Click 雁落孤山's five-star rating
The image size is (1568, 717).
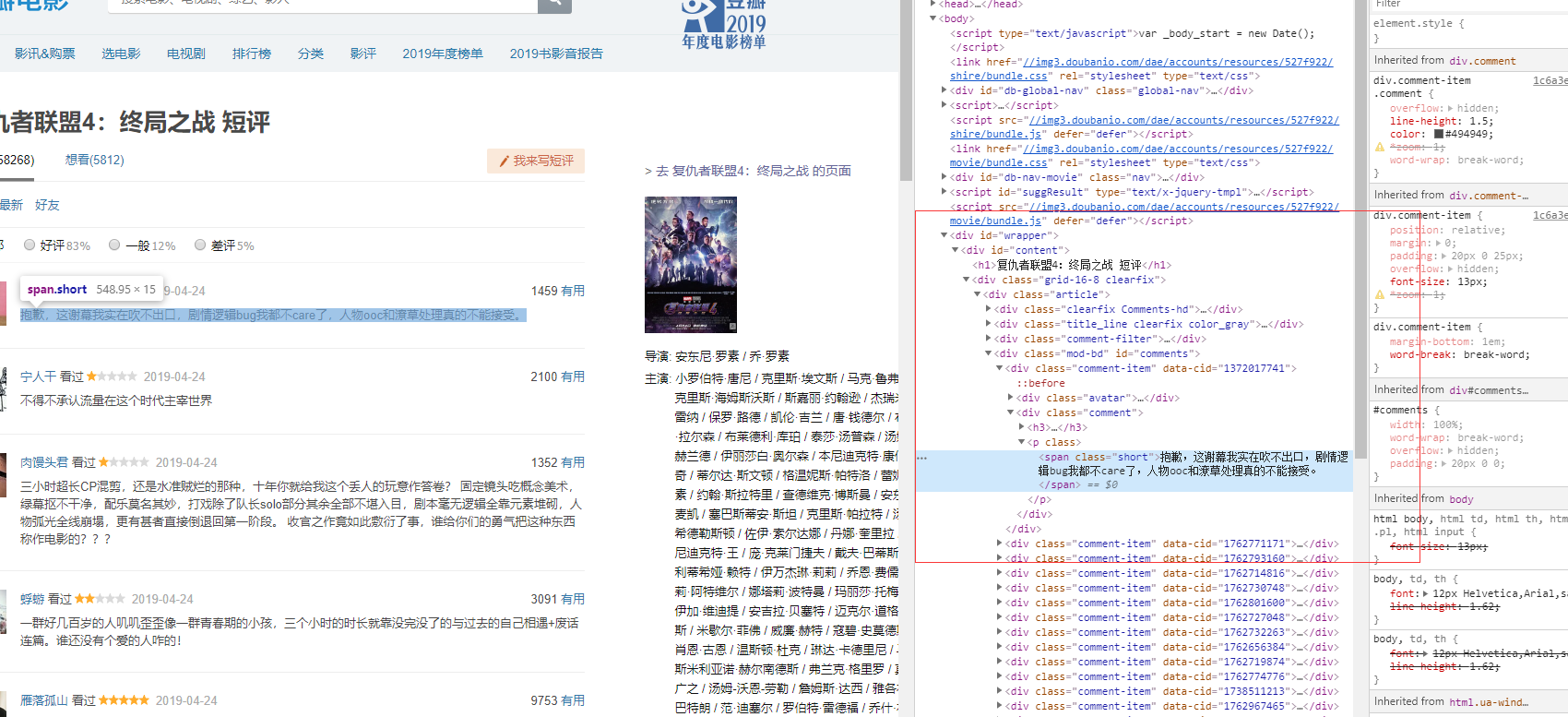tap(124, 700)
